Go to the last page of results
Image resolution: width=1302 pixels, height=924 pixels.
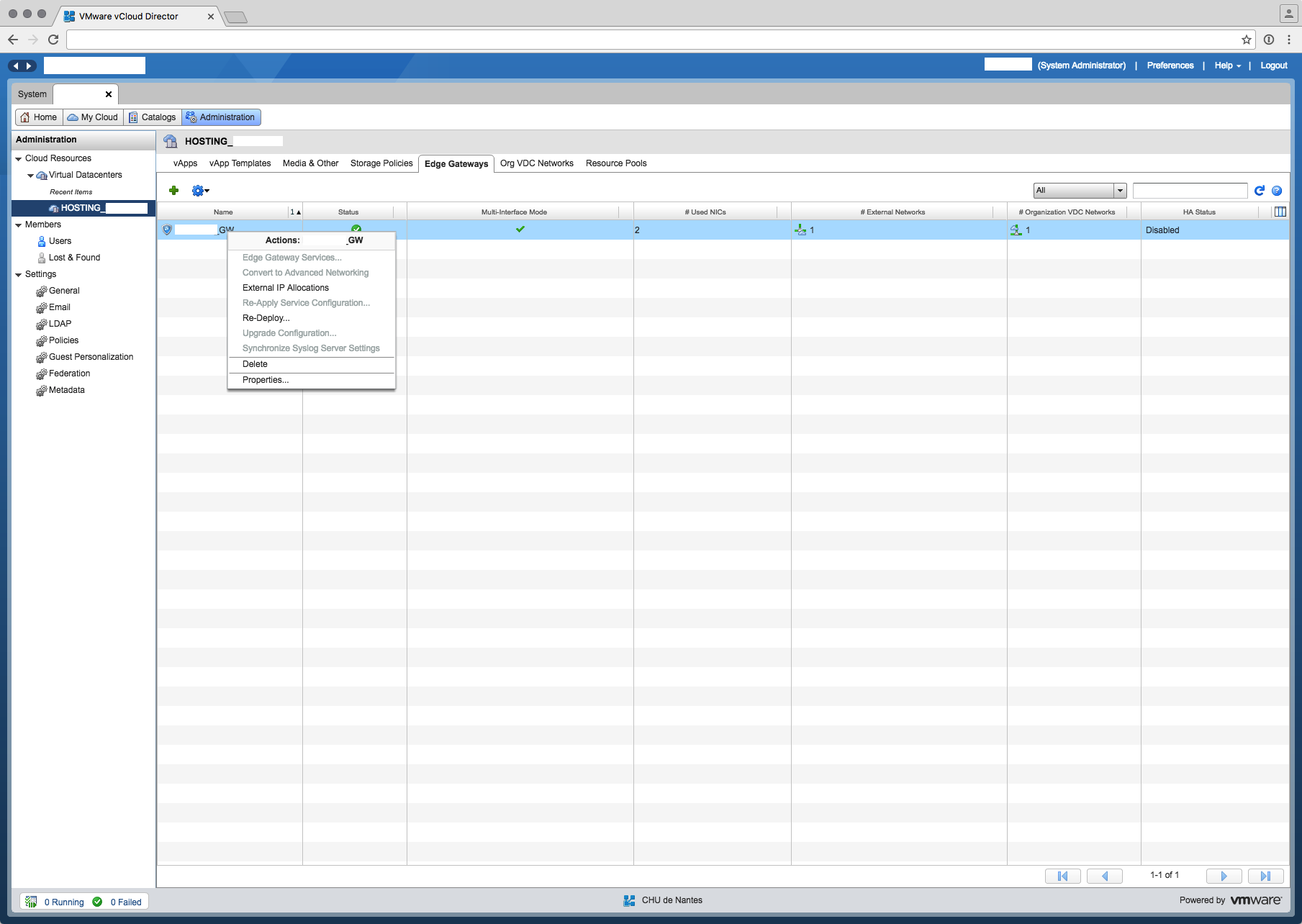tap(1265, 876)
